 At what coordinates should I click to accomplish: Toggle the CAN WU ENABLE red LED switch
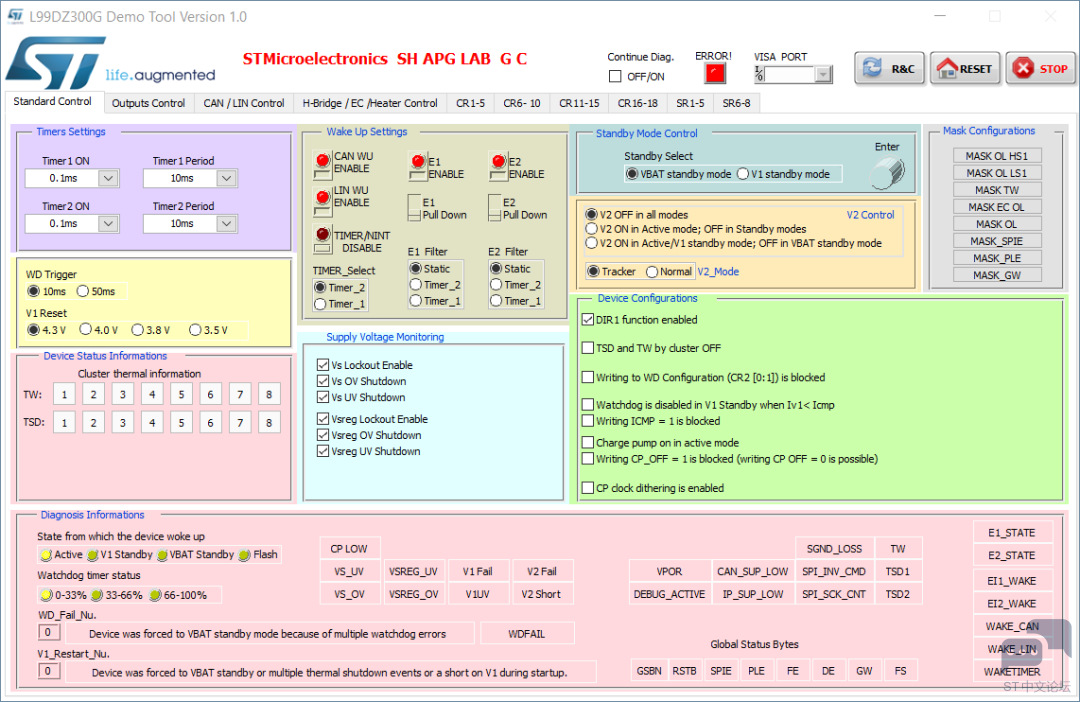[322, 165]
